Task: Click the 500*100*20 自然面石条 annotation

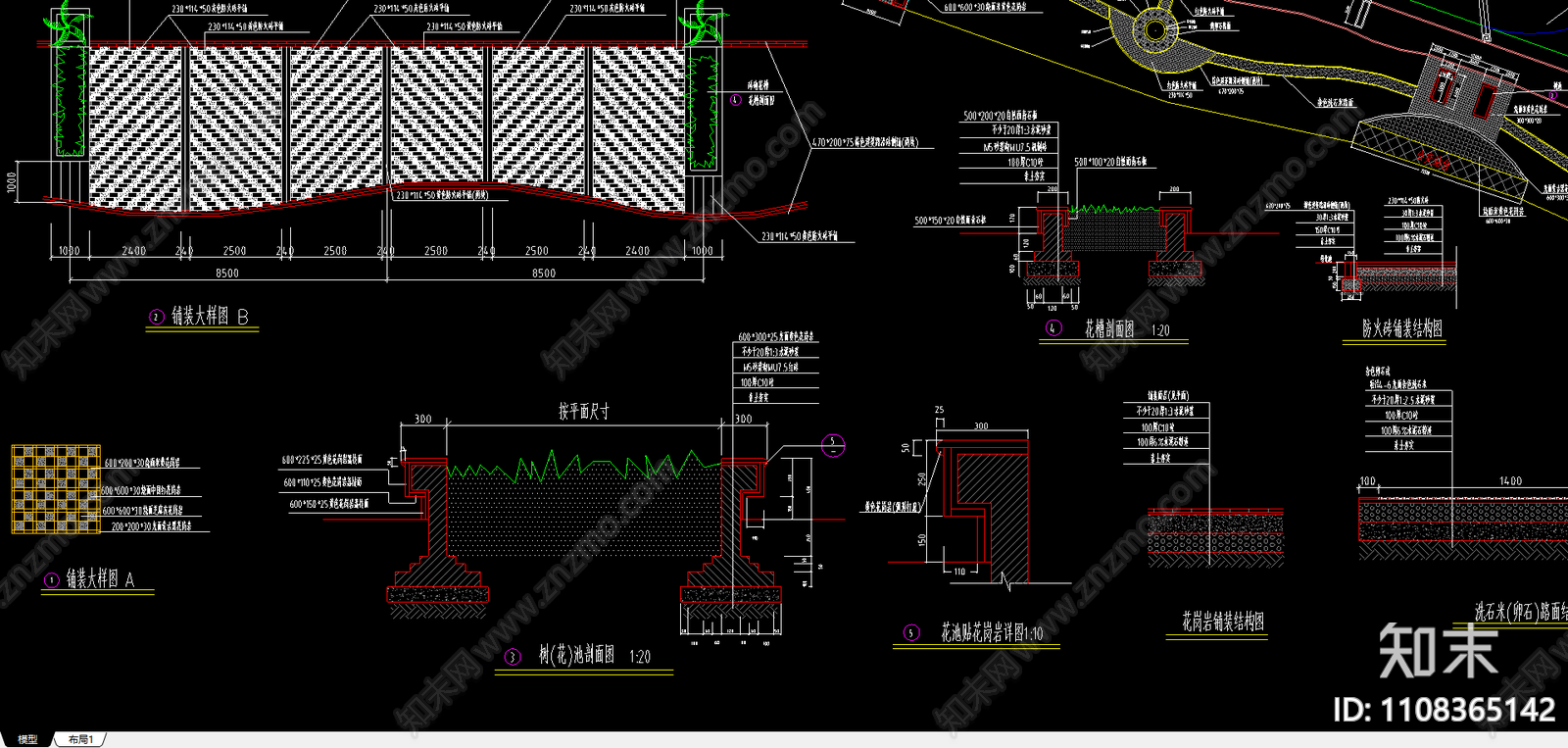Action: pos(1110,162)
